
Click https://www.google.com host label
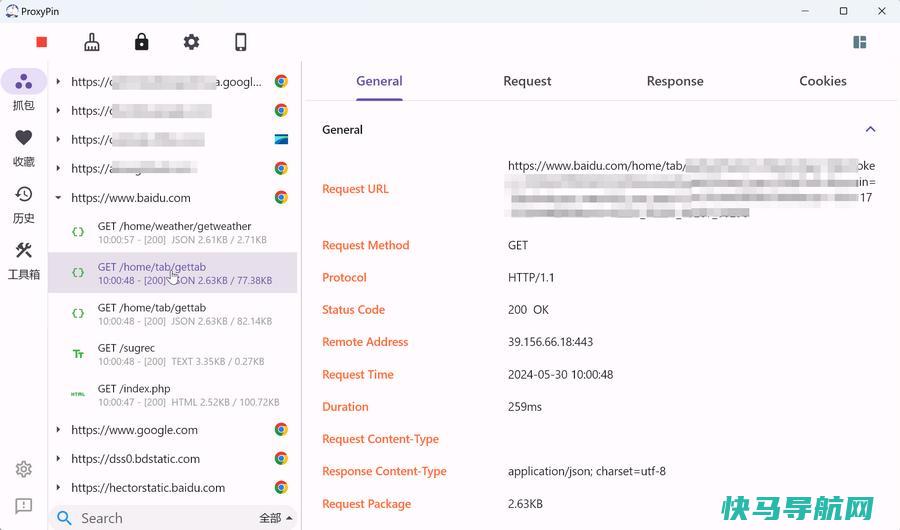pos(134,430)
